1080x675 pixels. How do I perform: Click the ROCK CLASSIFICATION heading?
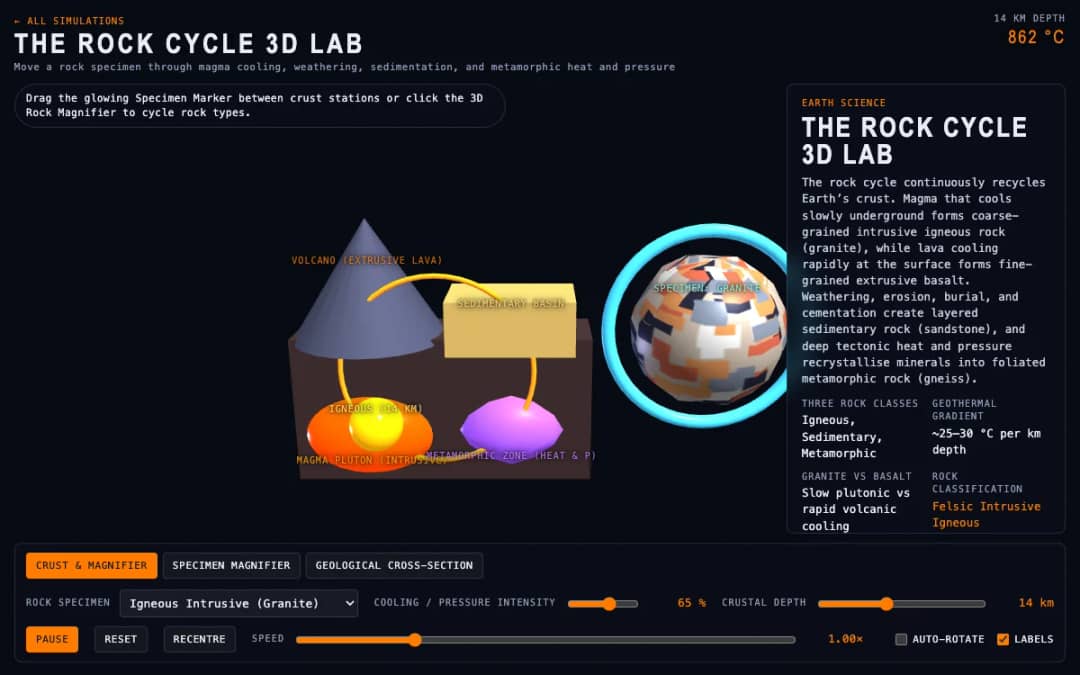click(x=977, y=483)
